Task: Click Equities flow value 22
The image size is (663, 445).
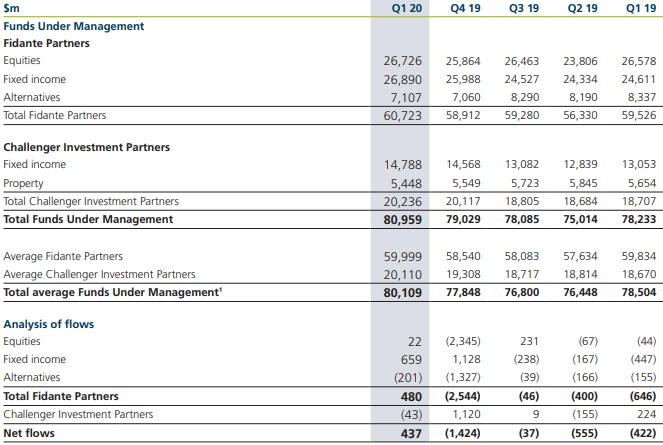Action: coord(415,342)
